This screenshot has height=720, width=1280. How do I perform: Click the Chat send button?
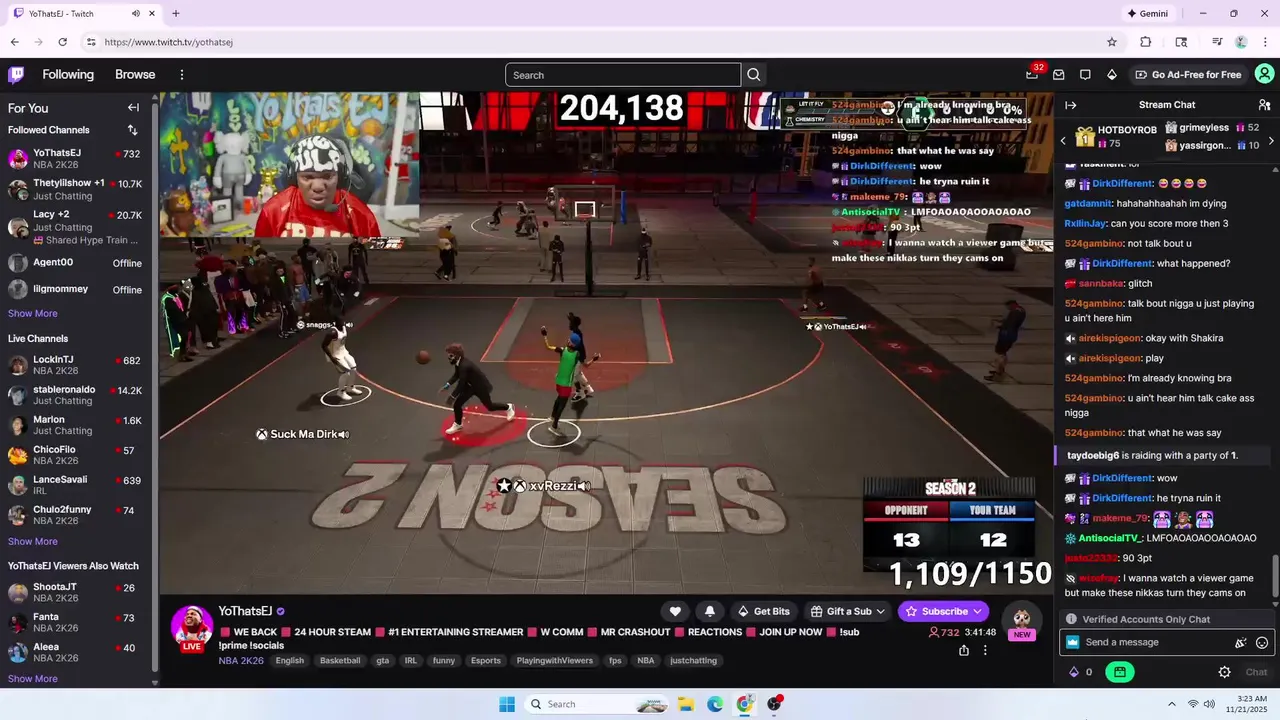tap(1256, 672)
